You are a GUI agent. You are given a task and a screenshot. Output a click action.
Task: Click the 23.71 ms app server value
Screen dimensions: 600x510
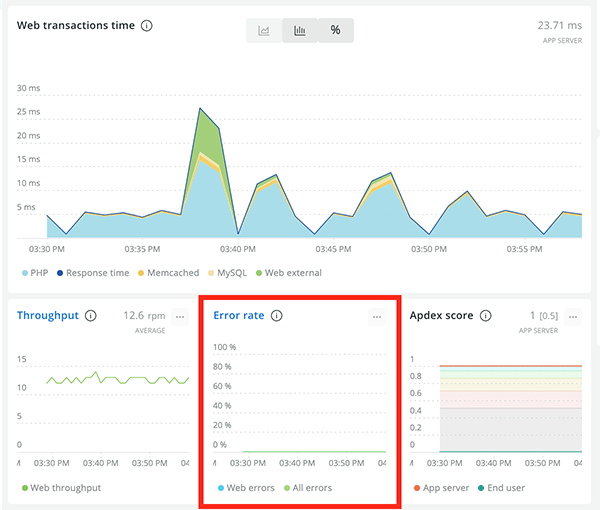559,26
